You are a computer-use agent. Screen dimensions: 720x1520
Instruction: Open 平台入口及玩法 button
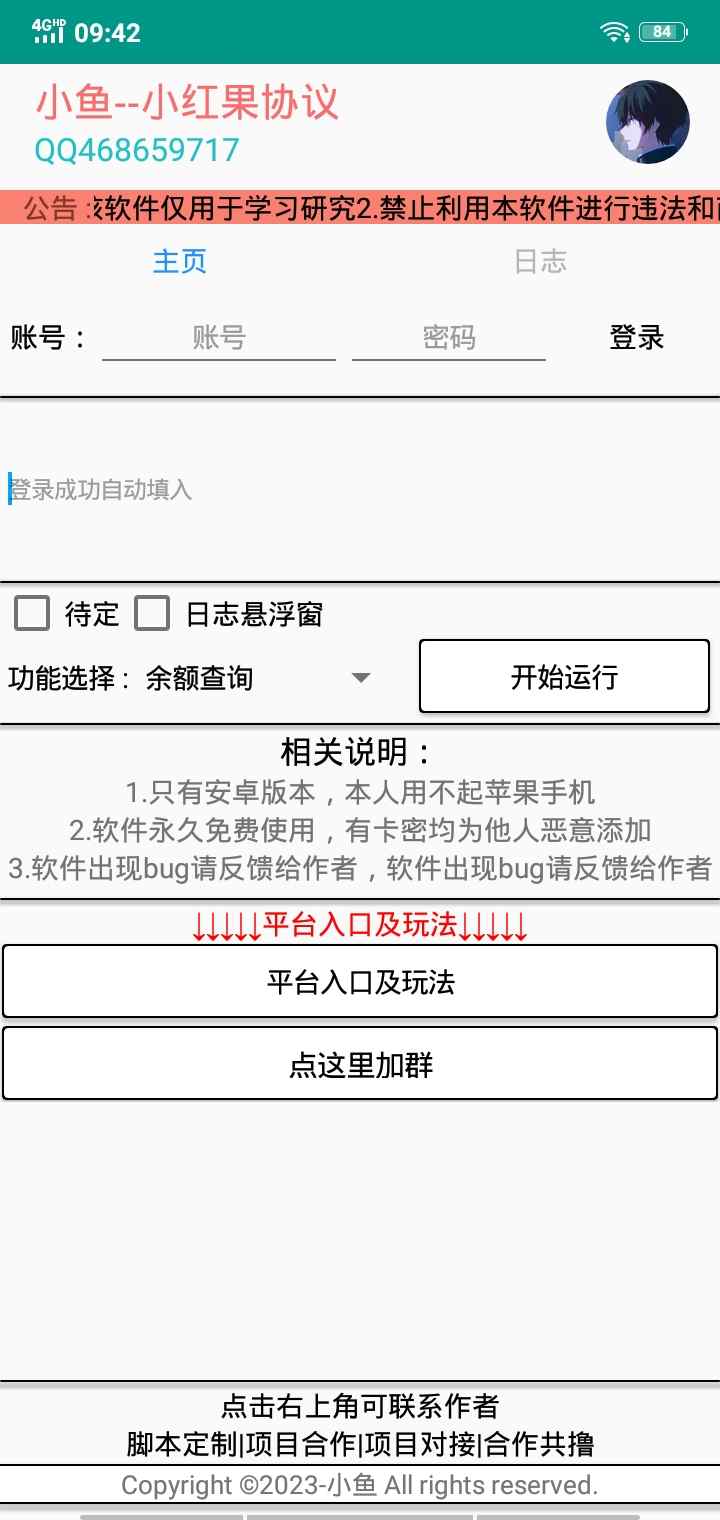[360, 981]
